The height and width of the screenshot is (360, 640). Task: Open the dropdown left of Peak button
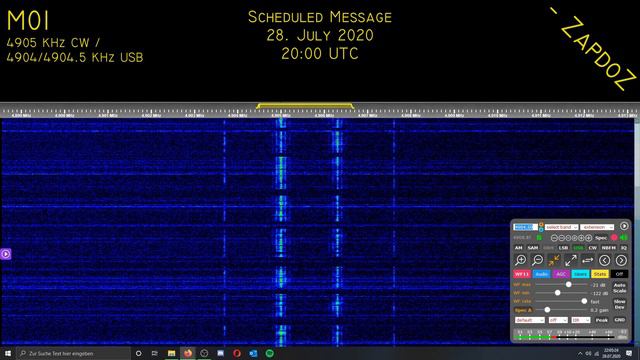point(581,320)
